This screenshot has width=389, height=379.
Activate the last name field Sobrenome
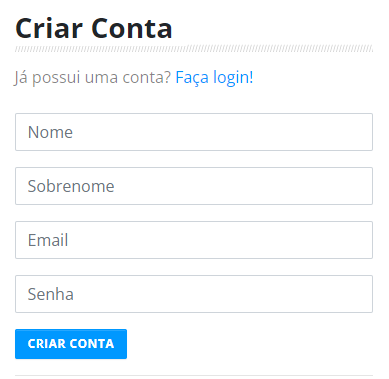click(x=194, y=186)
